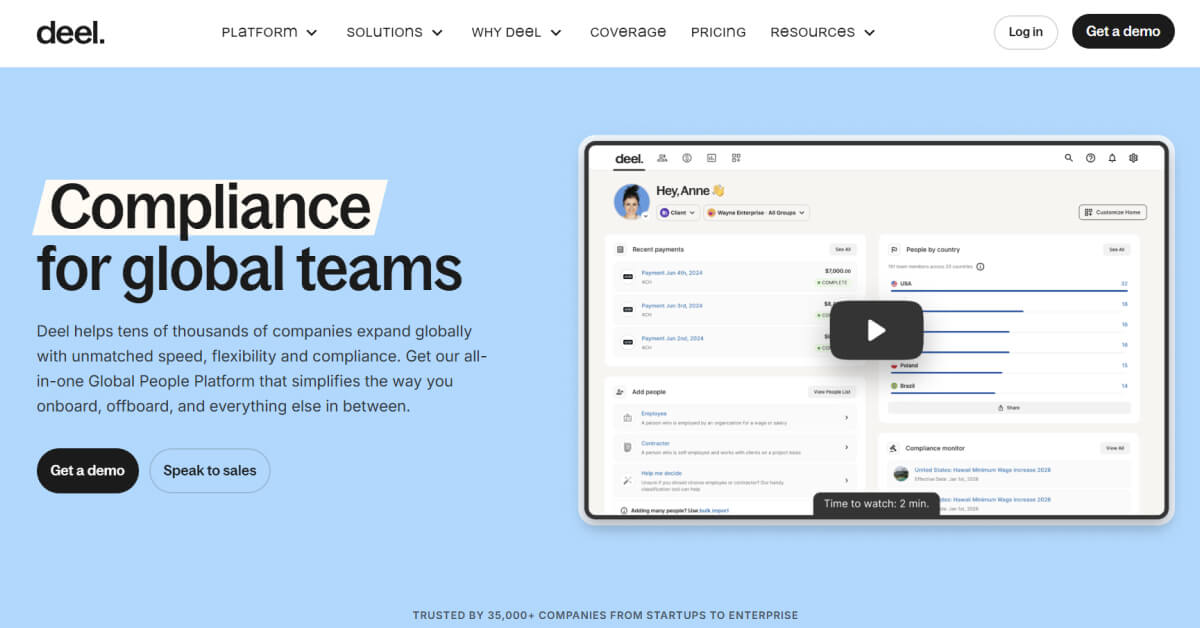Click the Customize Home button
The image size is (1200, 628).
point(1113,212)
